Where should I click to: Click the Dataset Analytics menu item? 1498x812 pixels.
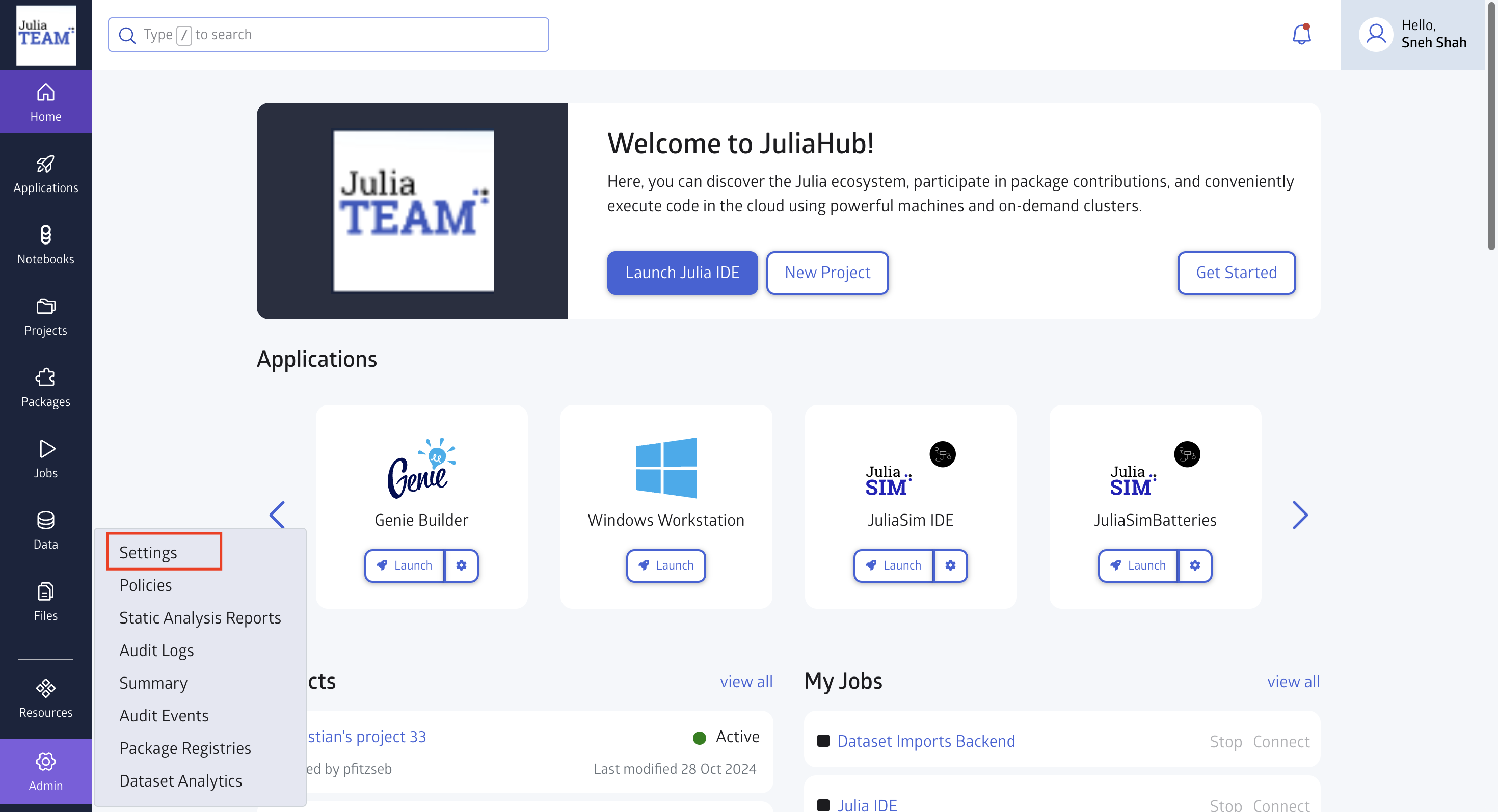180,780
